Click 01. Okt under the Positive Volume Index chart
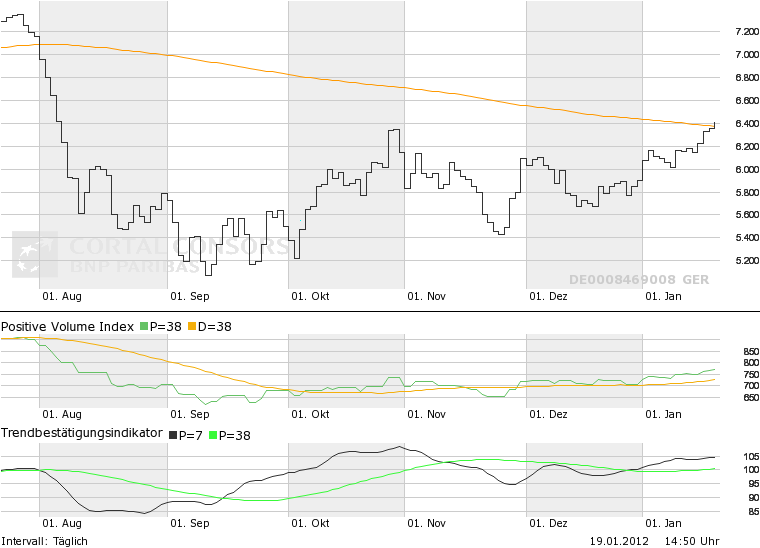Screen dimensions: 760x548 310,414
